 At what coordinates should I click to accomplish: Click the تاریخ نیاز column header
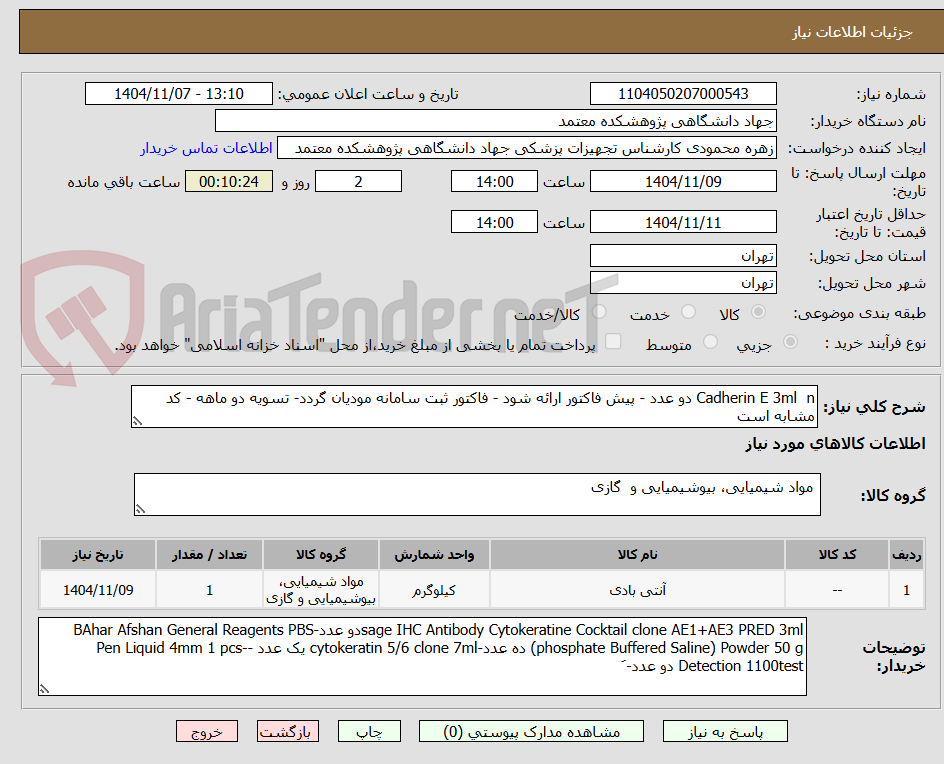coord(98,554)
